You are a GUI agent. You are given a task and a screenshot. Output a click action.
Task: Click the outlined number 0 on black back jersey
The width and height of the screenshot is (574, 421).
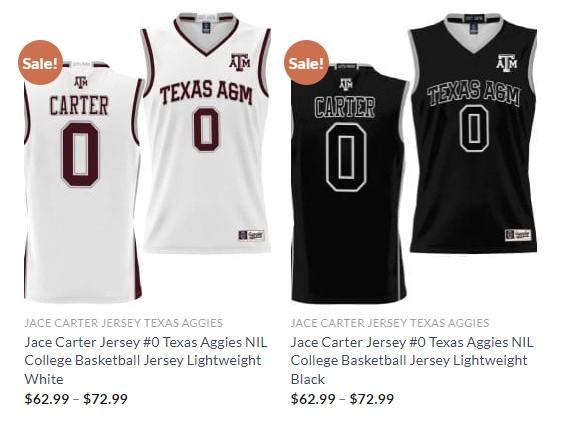346,157
